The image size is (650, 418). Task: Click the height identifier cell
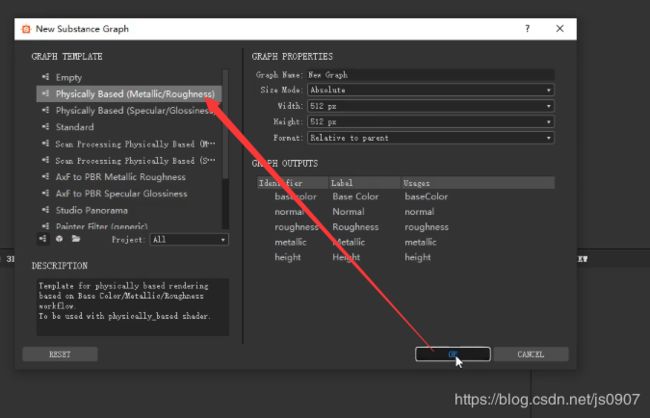(x=288, y=258)
